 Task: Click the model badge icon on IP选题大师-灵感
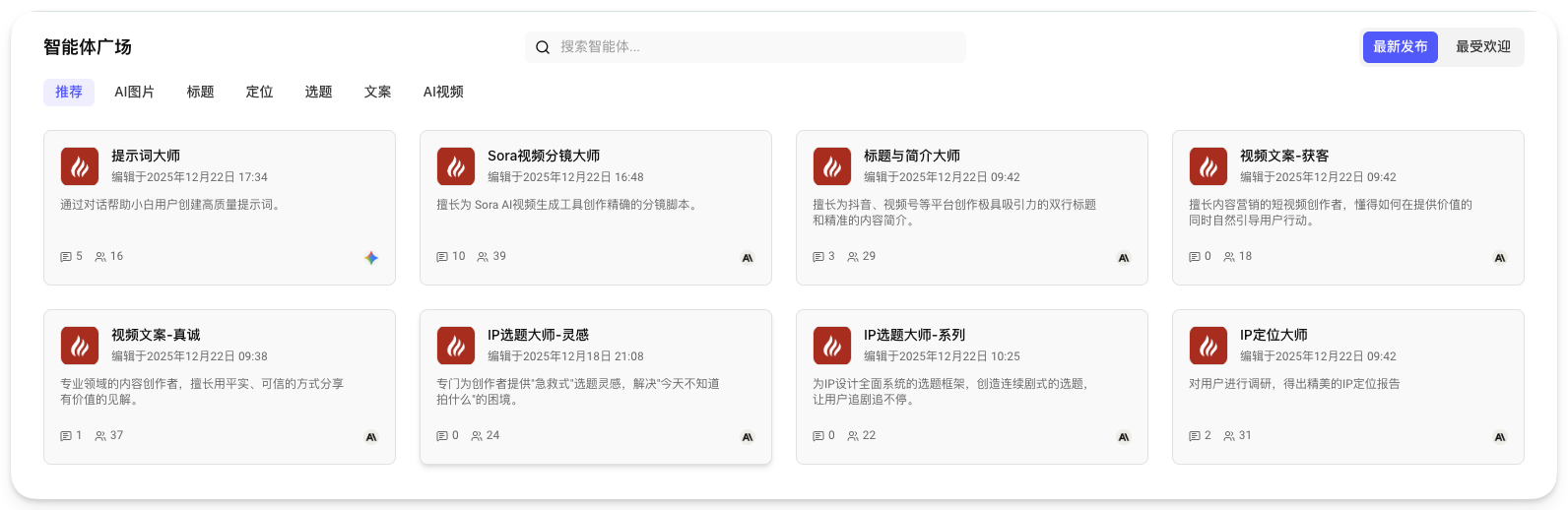748,437
